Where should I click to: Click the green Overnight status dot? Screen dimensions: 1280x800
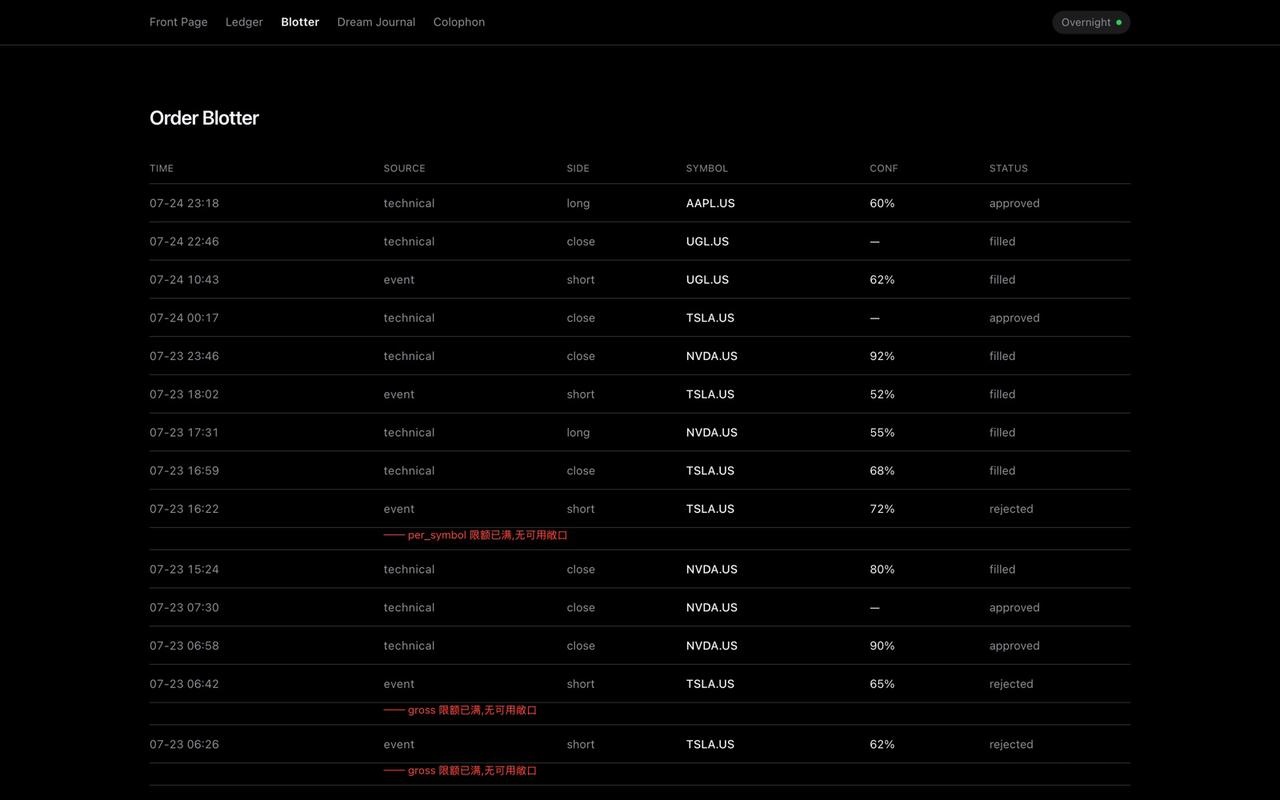point(1119,22)
